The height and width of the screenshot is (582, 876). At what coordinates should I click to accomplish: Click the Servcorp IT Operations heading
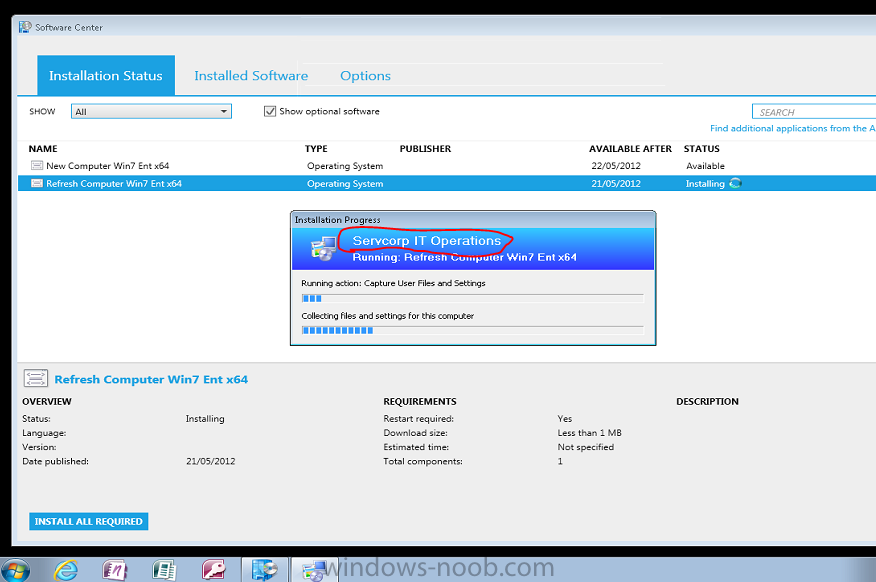pyautogui.click(x=427, y=241)
